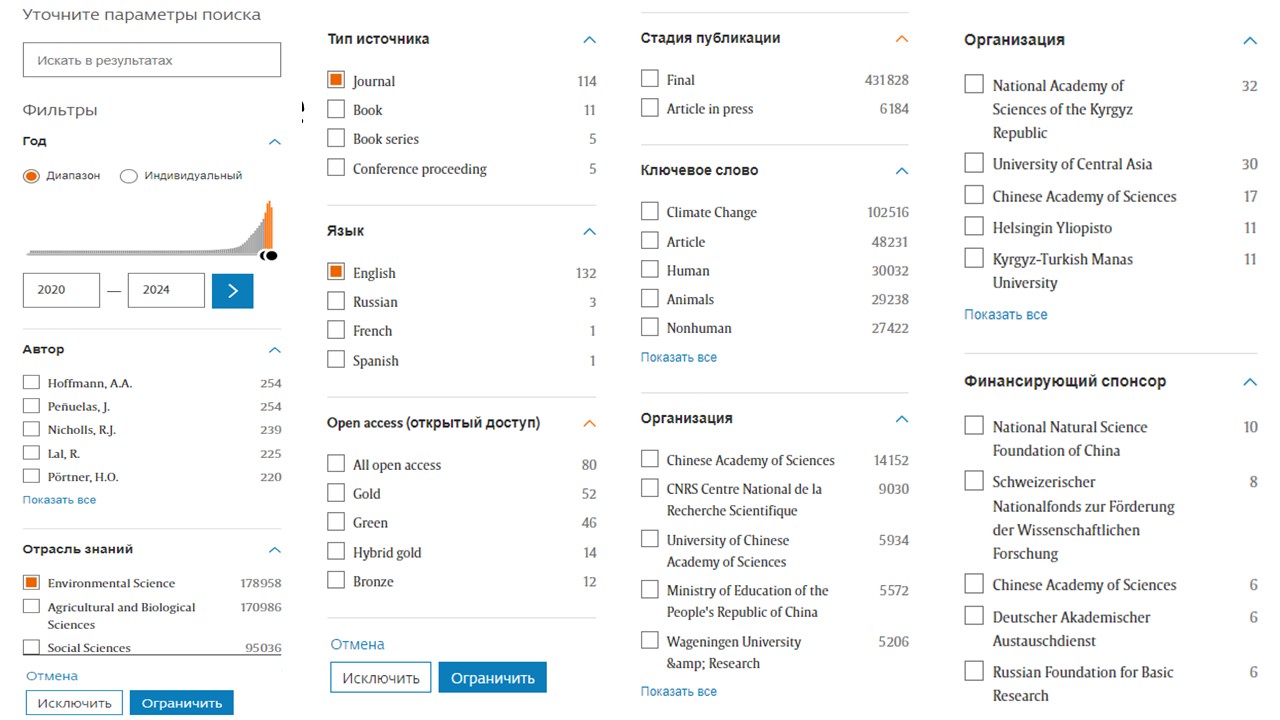Toggle the Open access section chevron
The width and height of the screenshot is (1280, 720).
tap(589, 424)
